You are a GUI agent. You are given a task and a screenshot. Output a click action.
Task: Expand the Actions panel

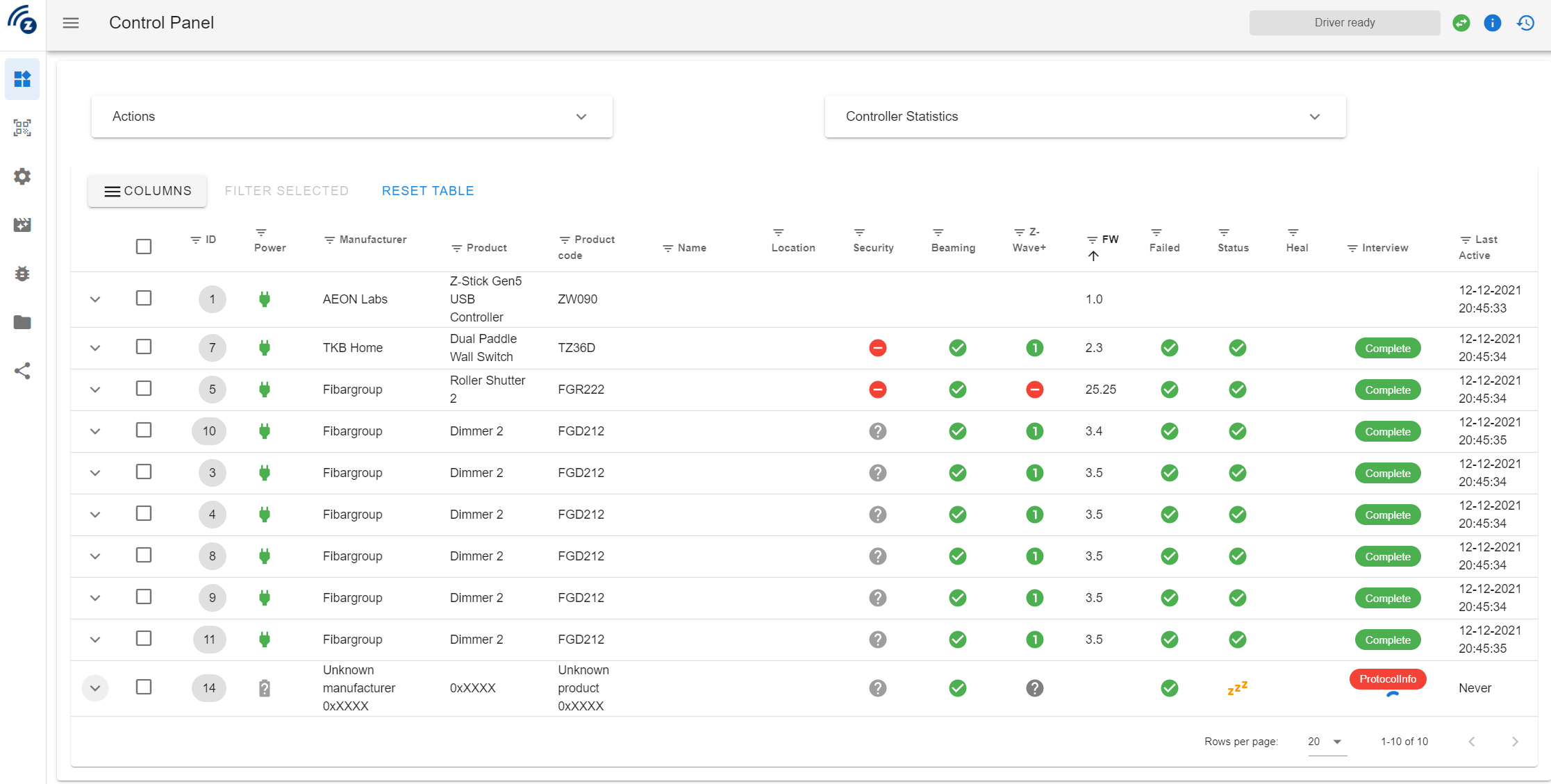coord(351,117)
